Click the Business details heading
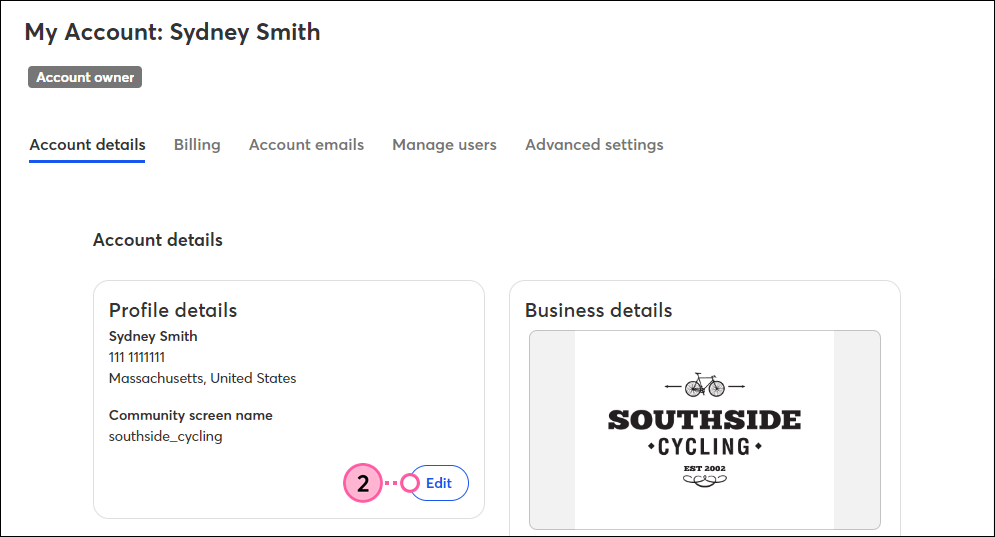The image size is (995, 537). coord(598,310)
